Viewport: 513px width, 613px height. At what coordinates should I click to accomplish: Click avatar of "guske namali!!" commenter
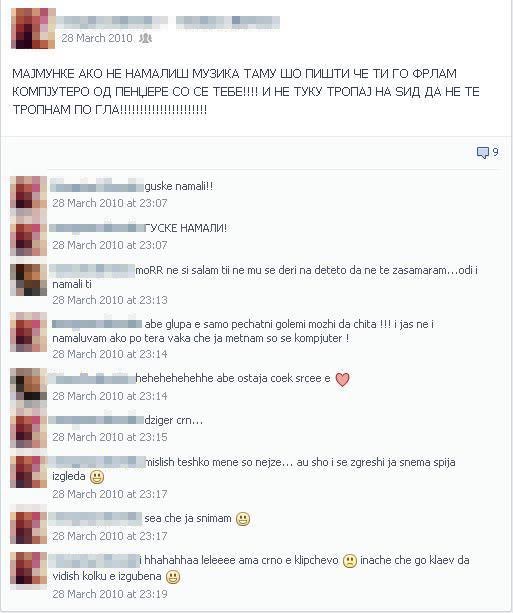point(29,194)
